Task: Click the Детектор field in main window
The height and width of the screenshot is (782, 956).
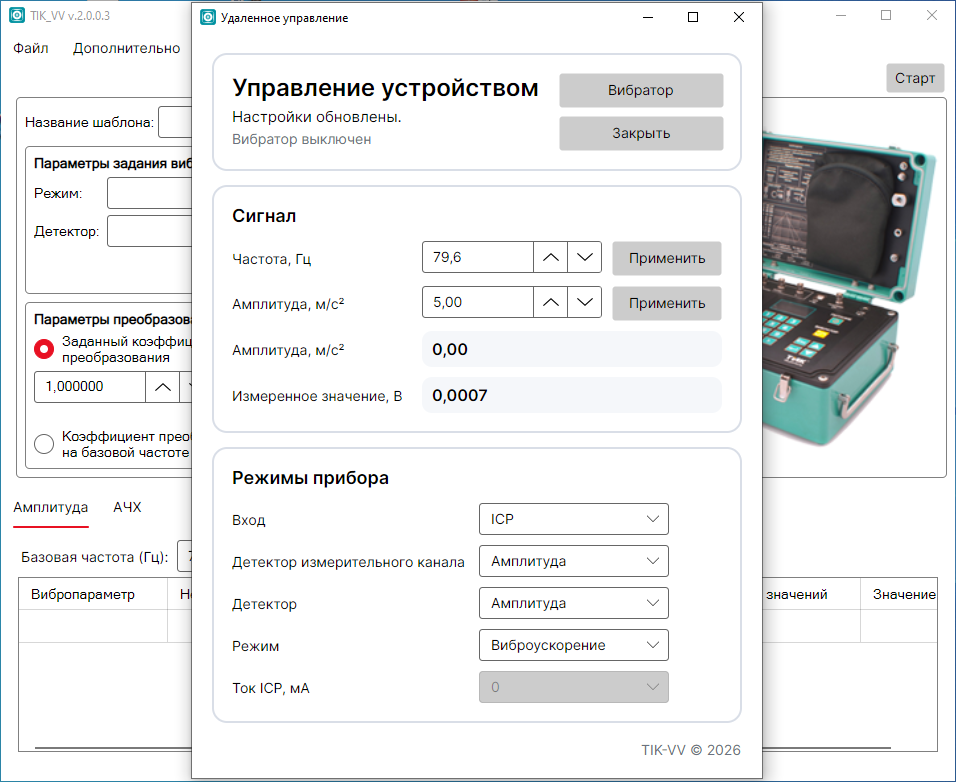Action: (150, 231)
